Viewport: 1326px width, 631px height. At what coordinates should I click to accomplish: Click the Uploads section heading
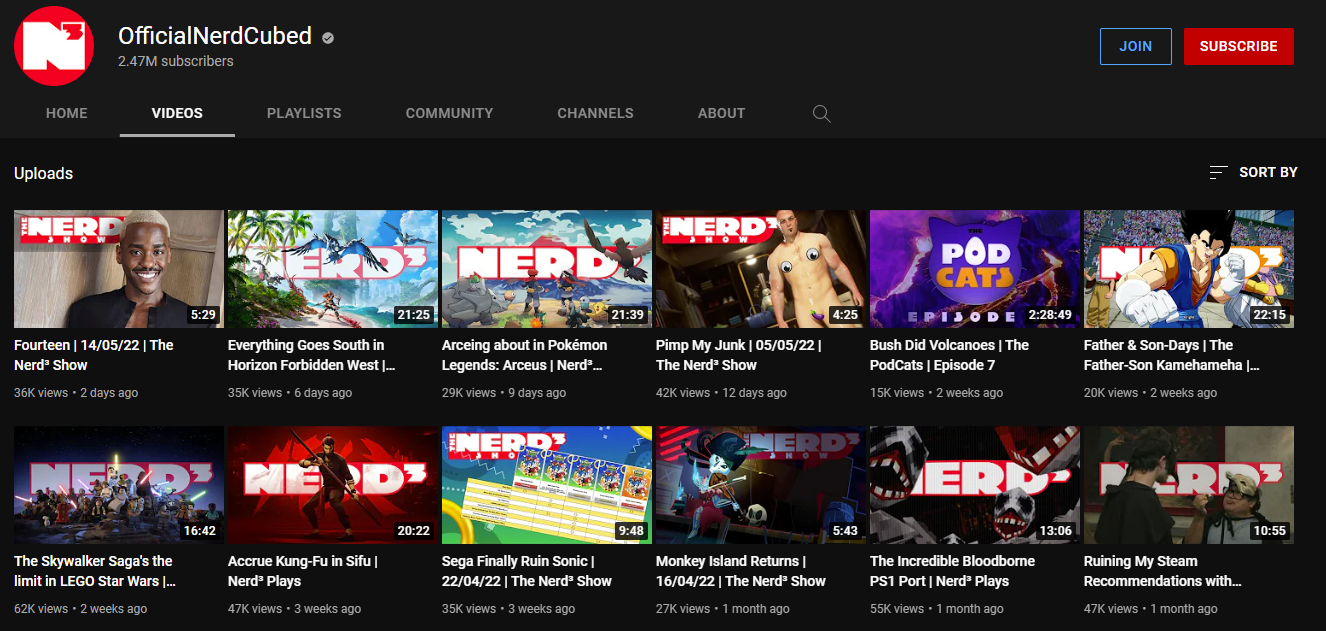44,173
